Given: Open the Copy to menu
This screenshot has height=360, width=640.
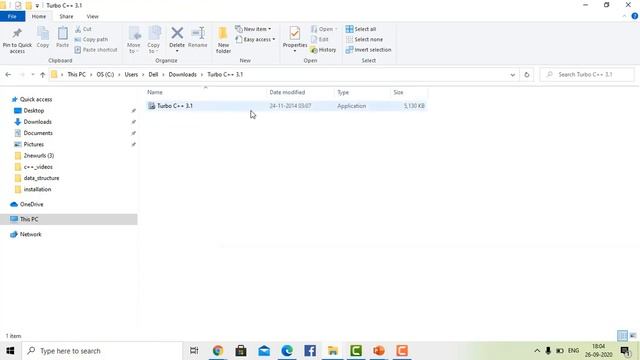Looking at the screenshot, I should 154,40.
